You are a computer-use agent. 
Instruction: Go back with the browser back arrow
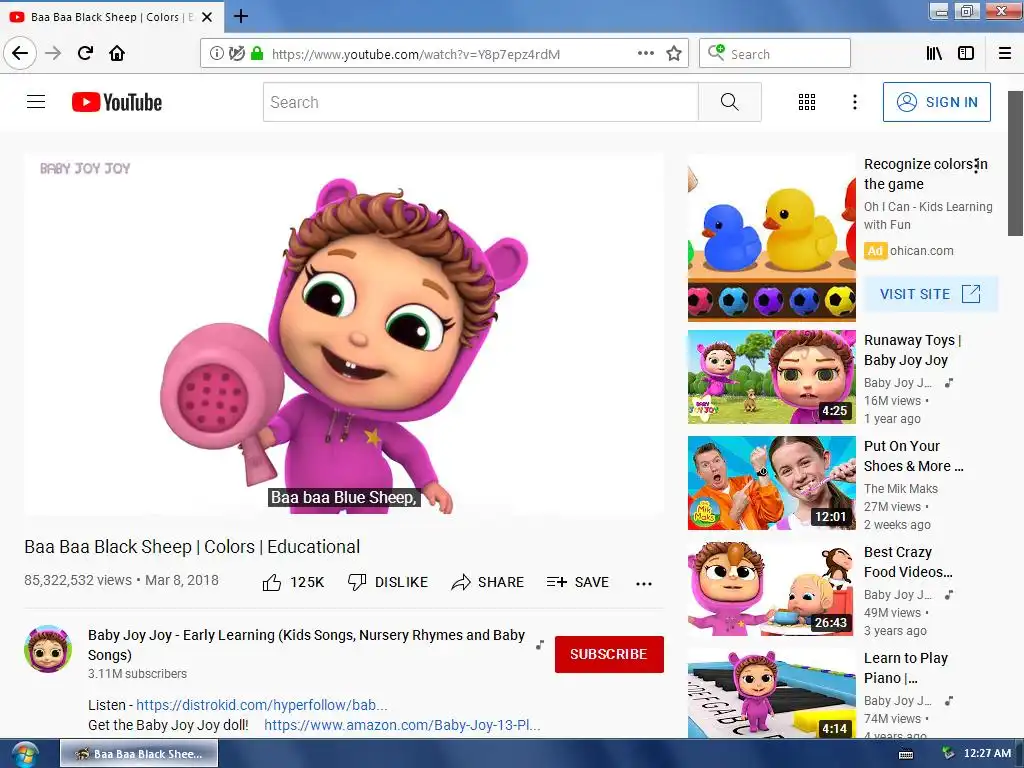(x=20, y=53)
